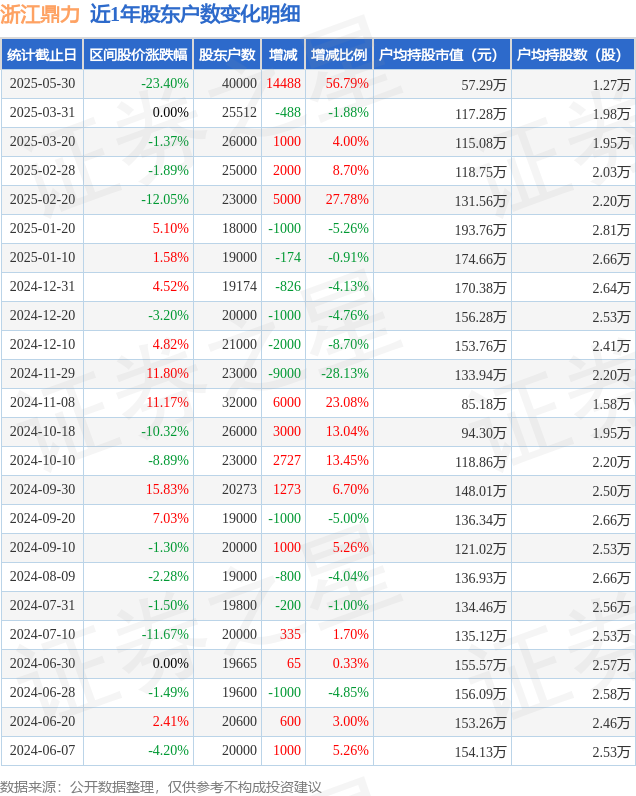The height and width of the screenshot is (796, 636).
Task: Select the 2024-06-07 date cell
Action: click(x=42, y=750)
